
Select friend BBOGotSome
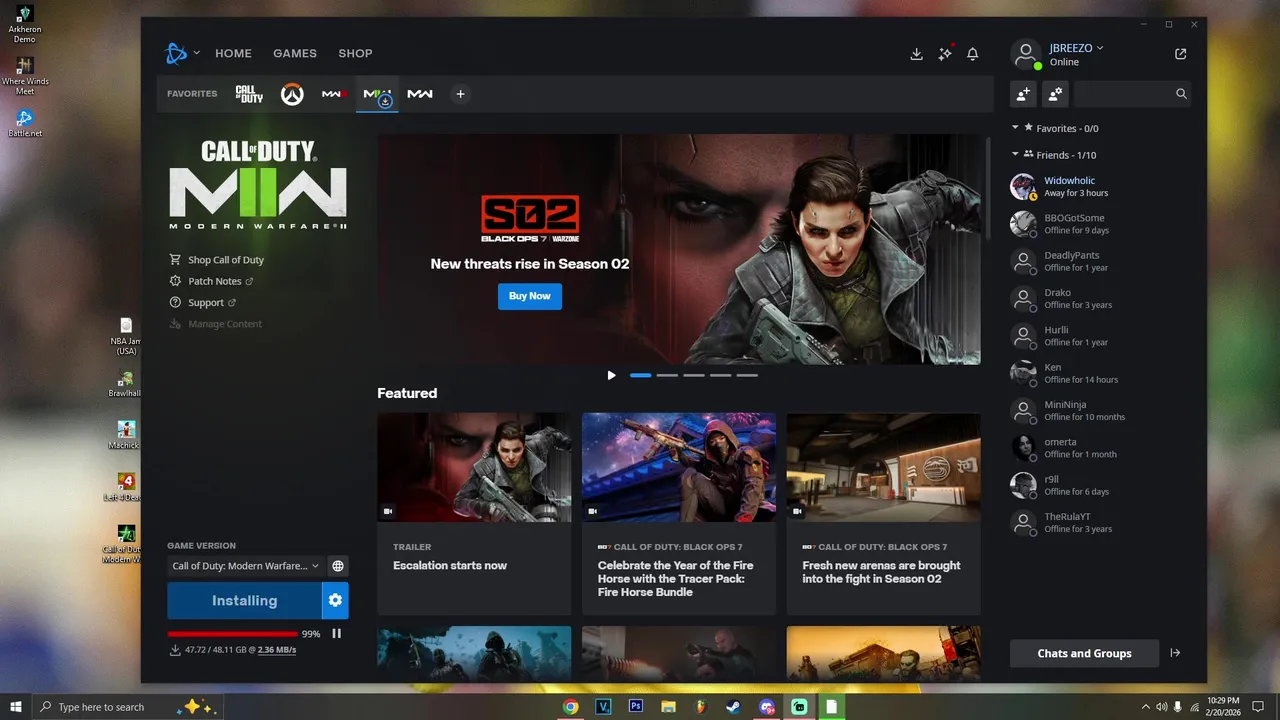(1100, 224)
